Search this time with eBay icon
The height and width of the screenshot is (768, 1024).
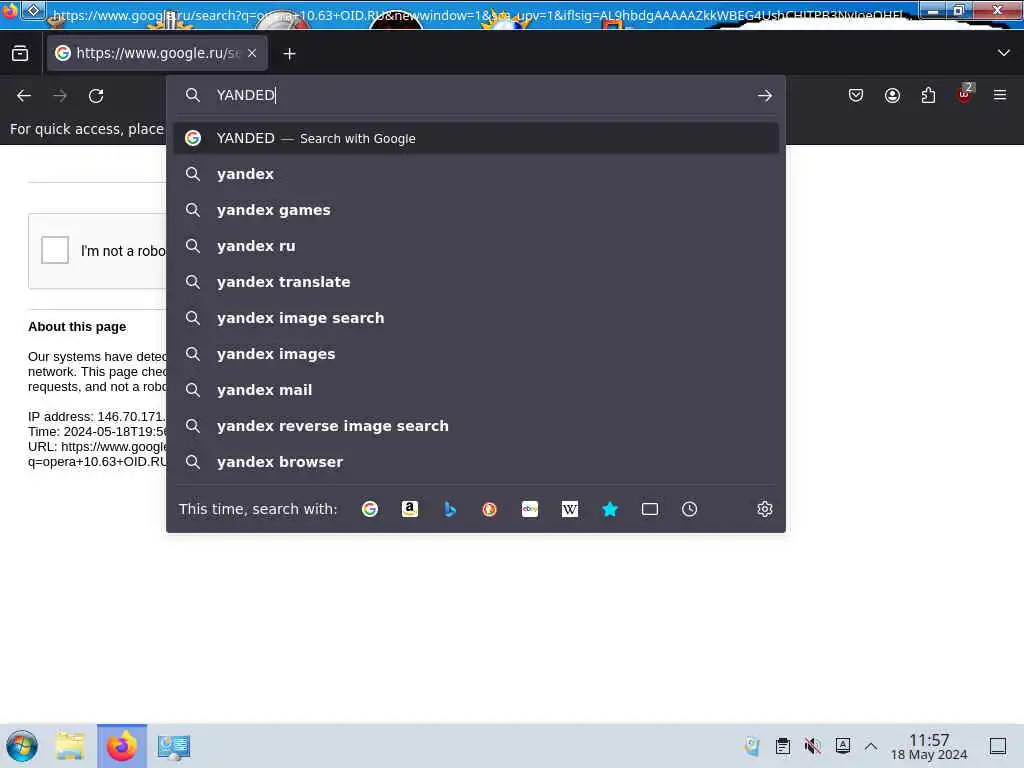pos(530,509)
